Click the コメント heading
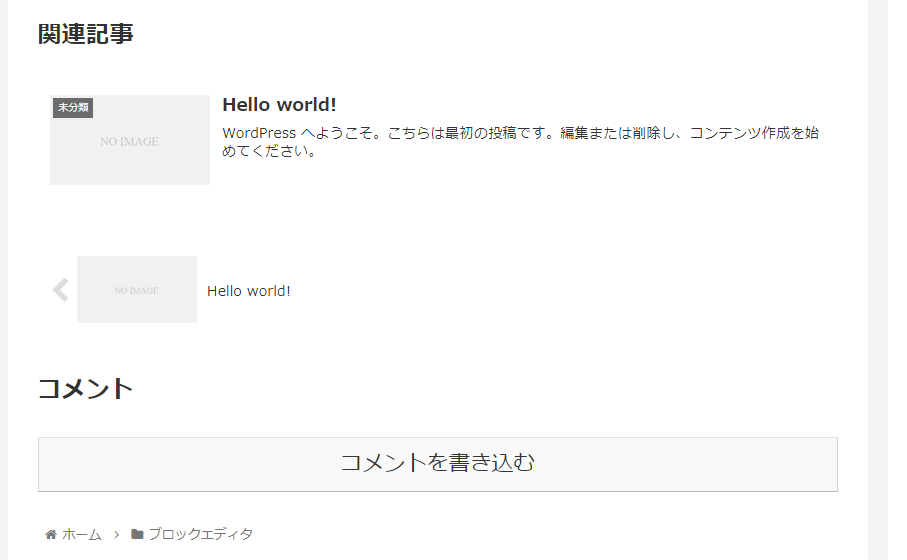The width and height of the screenshot is (907, 560). (x=86, y=388)
